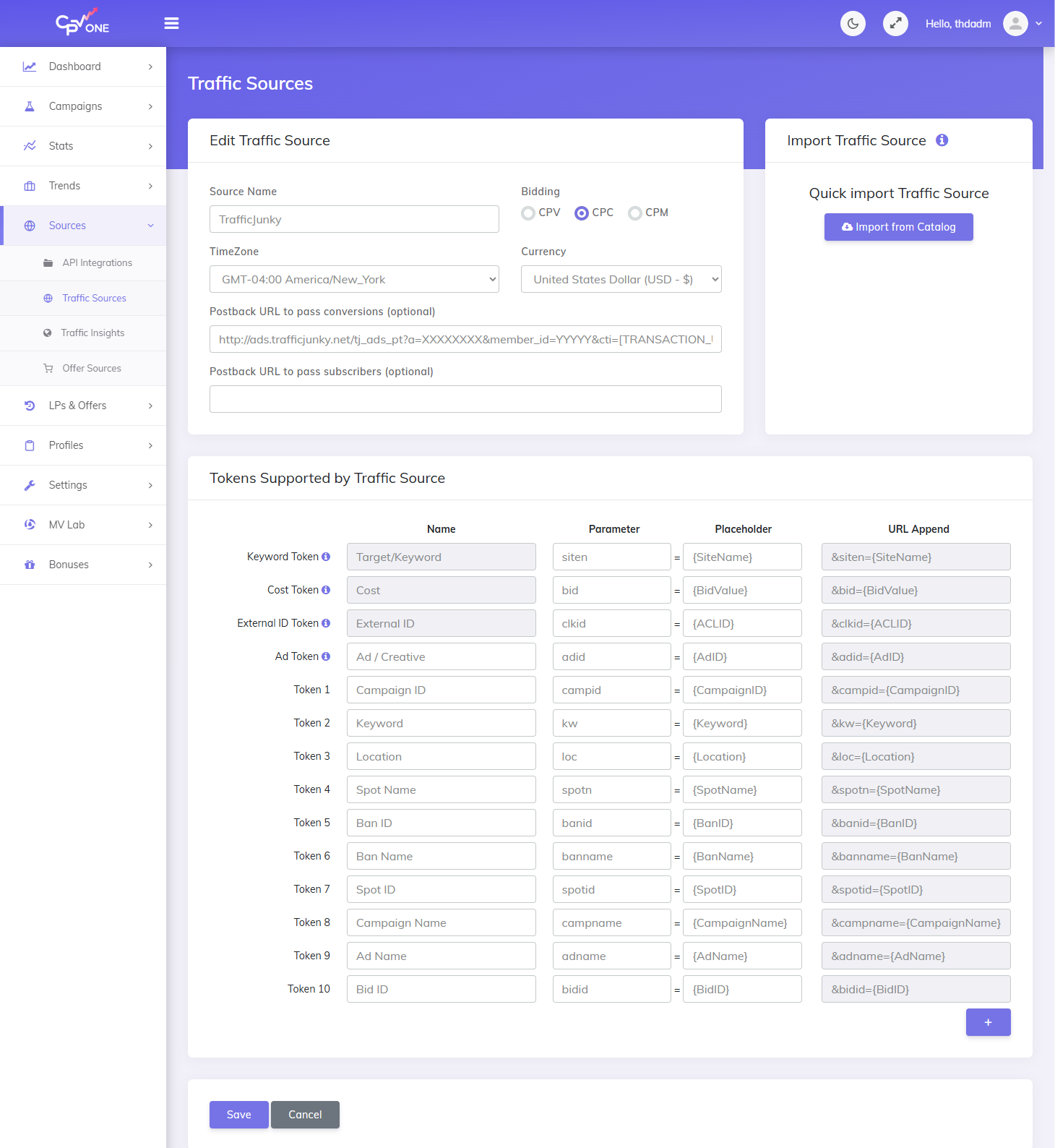Save the traffic source
Image resolution: width=1055 pixels, height=1148 pixels.
(x=238, y=1115)
